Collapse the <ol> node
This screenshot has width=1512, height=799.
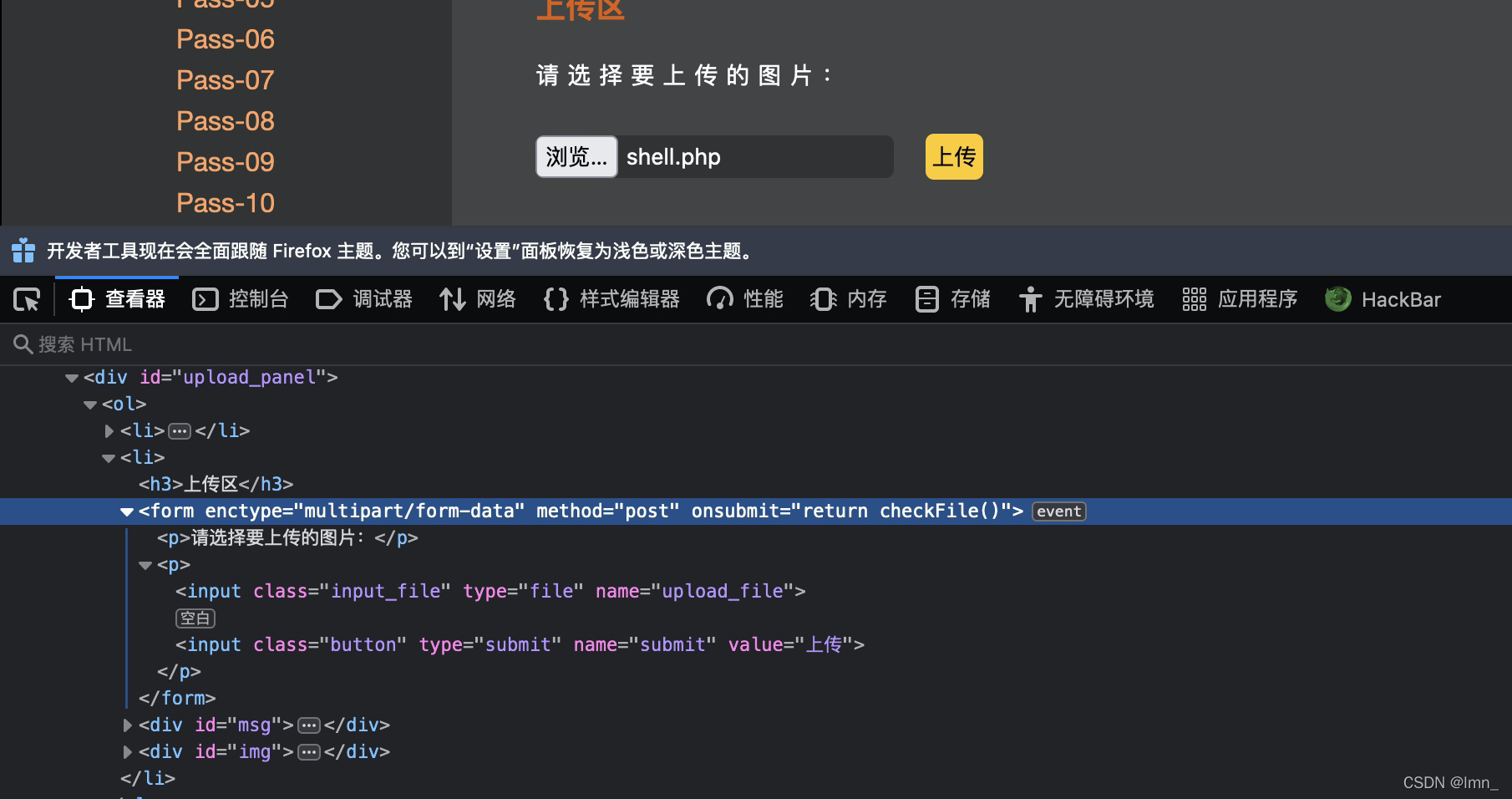pyautogui.click(x=90, y=405)
